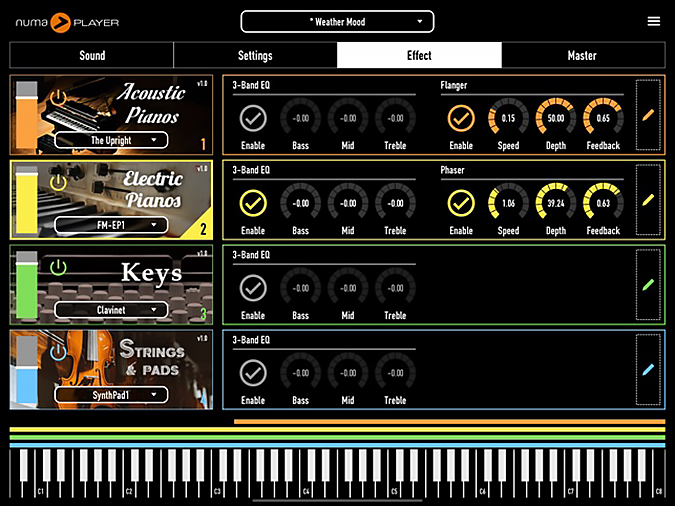
Task: Select the Effect tab
Action: (419, 55)
